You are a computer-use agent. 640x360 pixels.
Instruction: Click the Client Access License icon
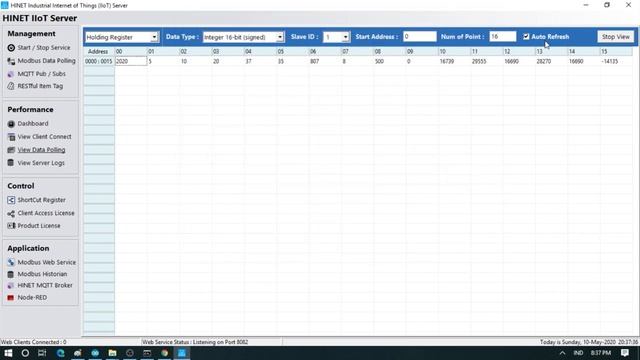pyautogui.click(x=11, y=213)
